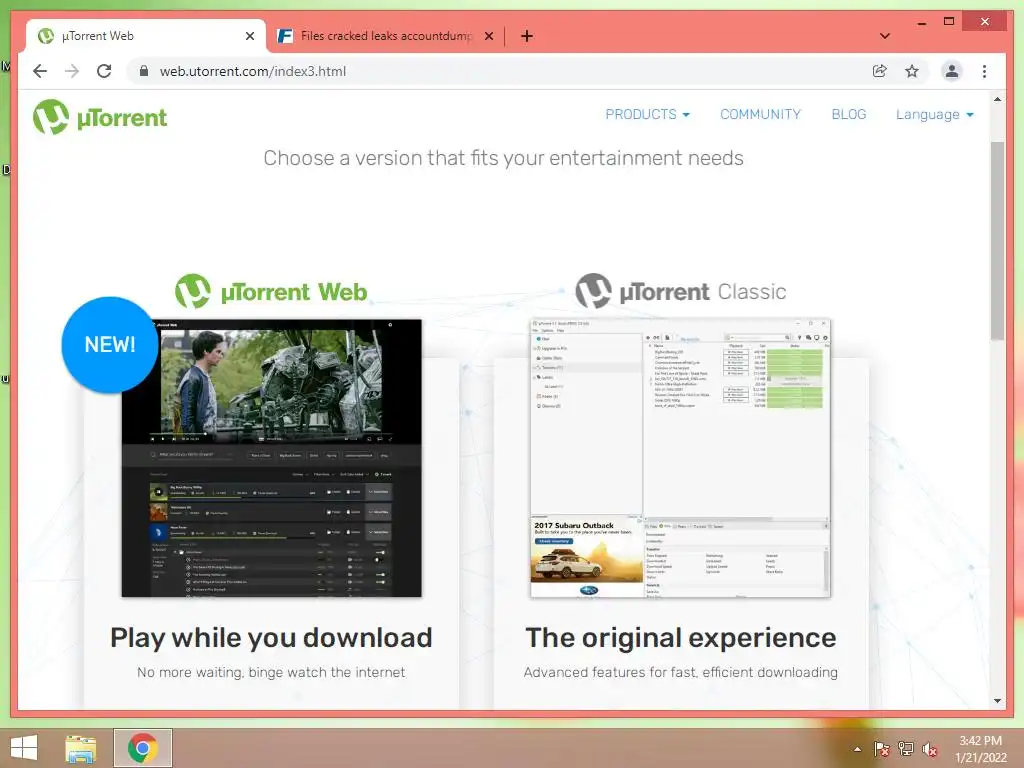
Task: Click the muted volume icon in tray
Action: [x=930, y=749]
